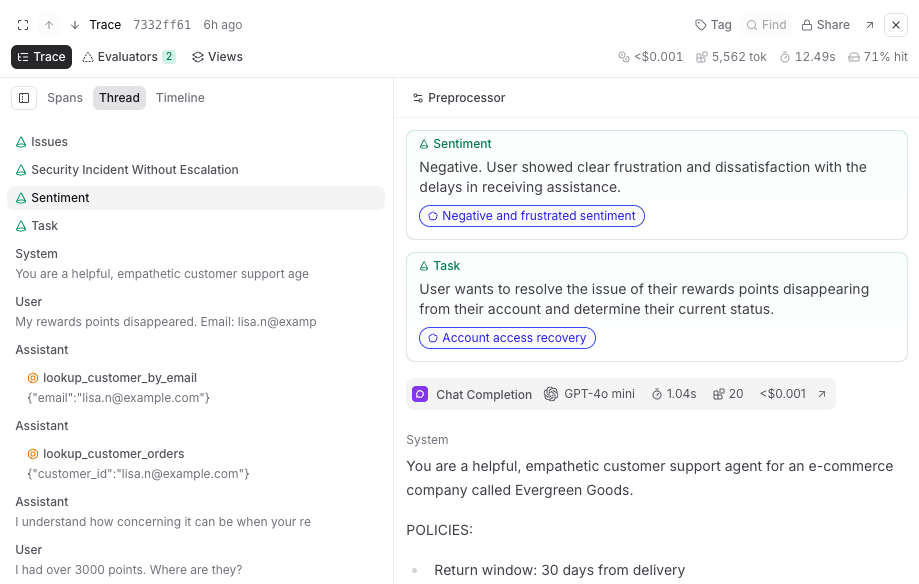Open trace in new window arrow
Viewport: 919px width, 584px height.
[870, 25]
